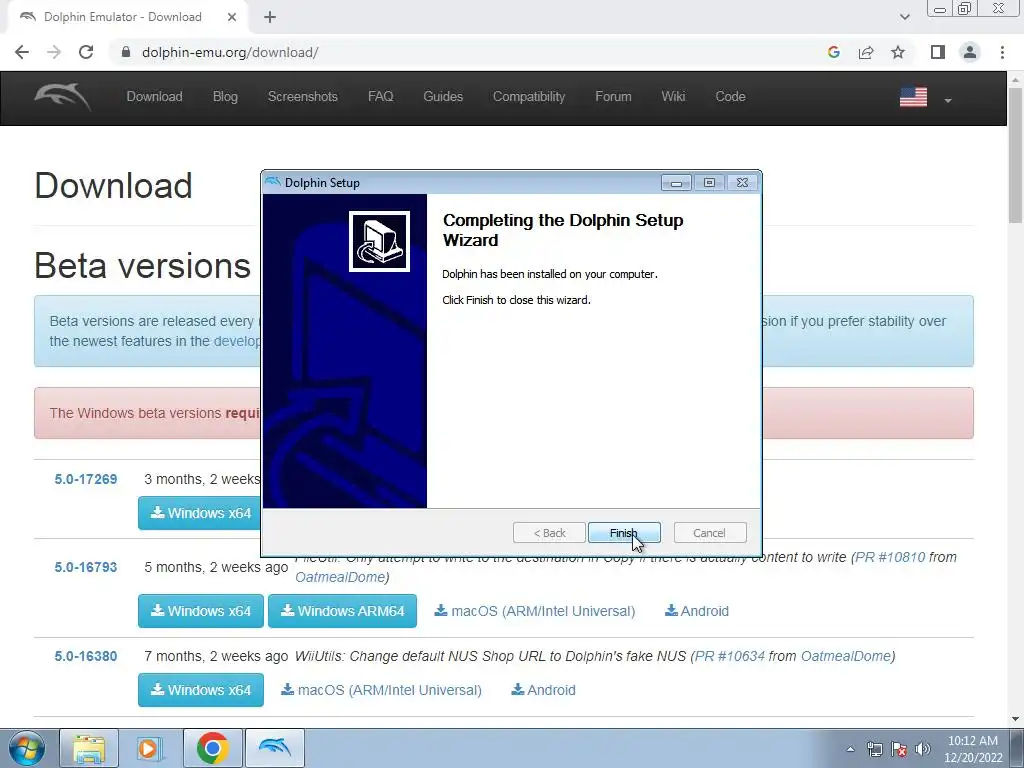The image size is (1024, 768).
Task: Download Android build for version 5.0-16793
Action: coord(697,611)
